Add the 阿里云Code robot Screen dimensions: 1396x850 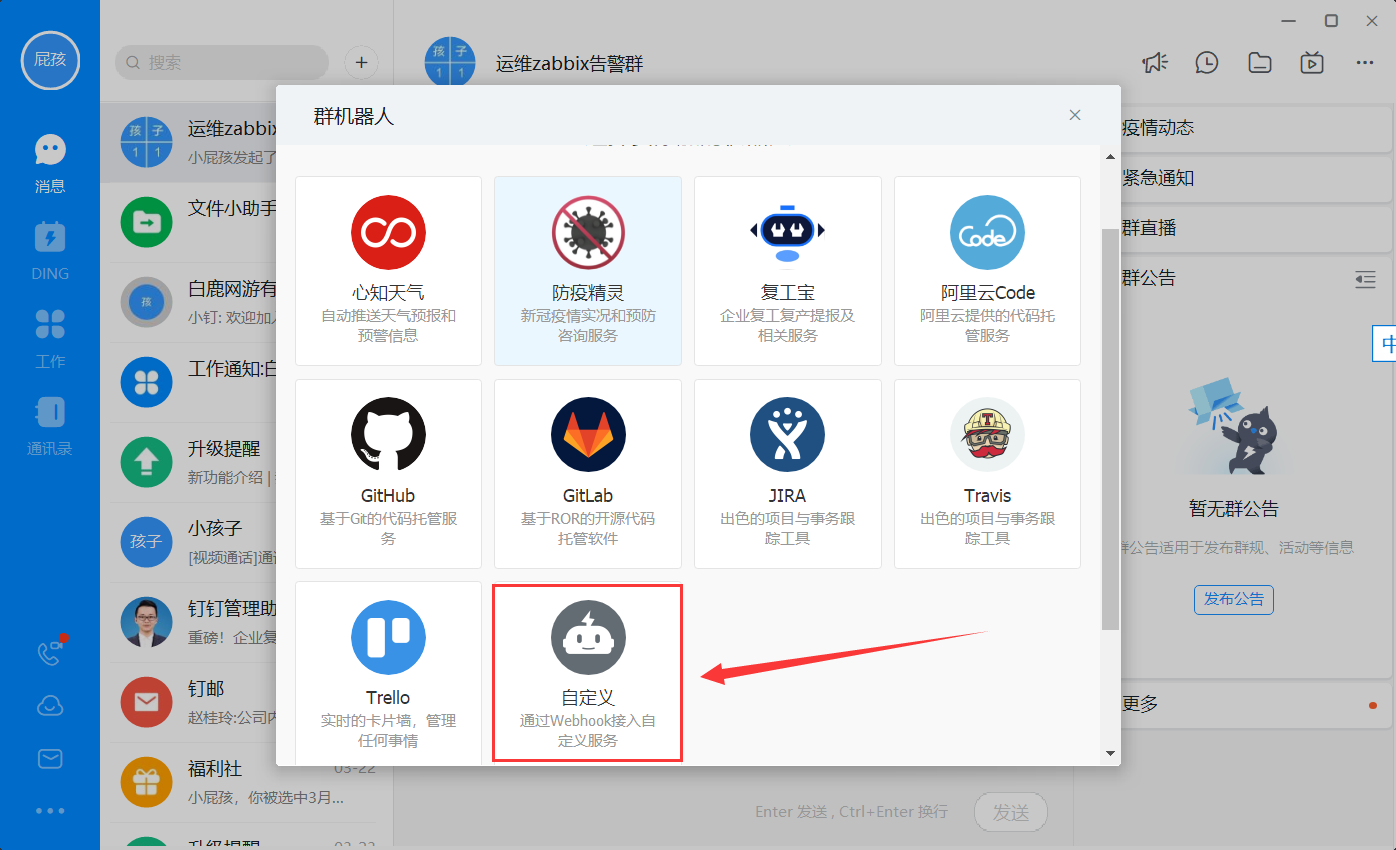pos(987,271)
